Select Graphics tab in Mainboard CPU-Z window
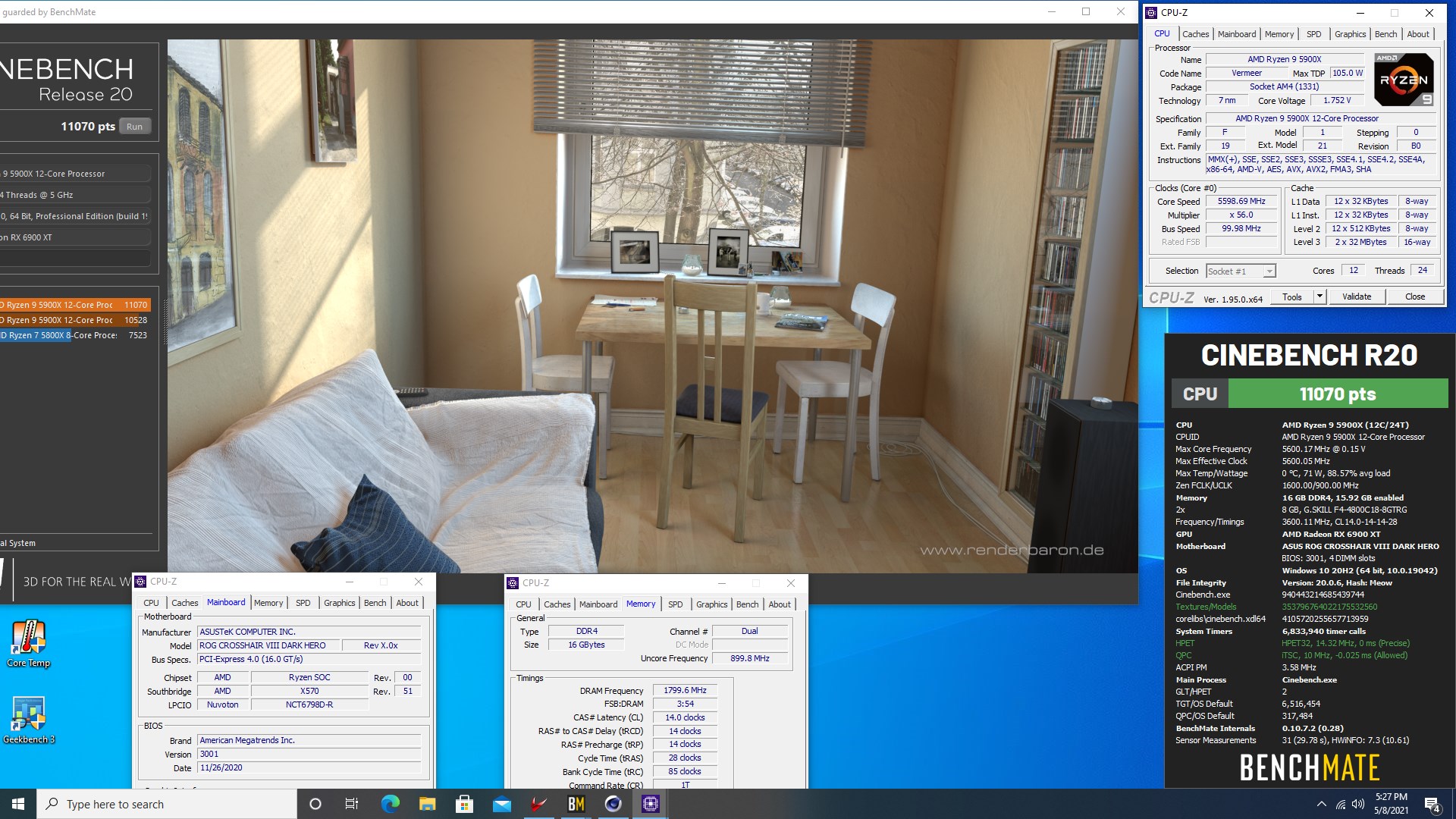 [339, 603]
